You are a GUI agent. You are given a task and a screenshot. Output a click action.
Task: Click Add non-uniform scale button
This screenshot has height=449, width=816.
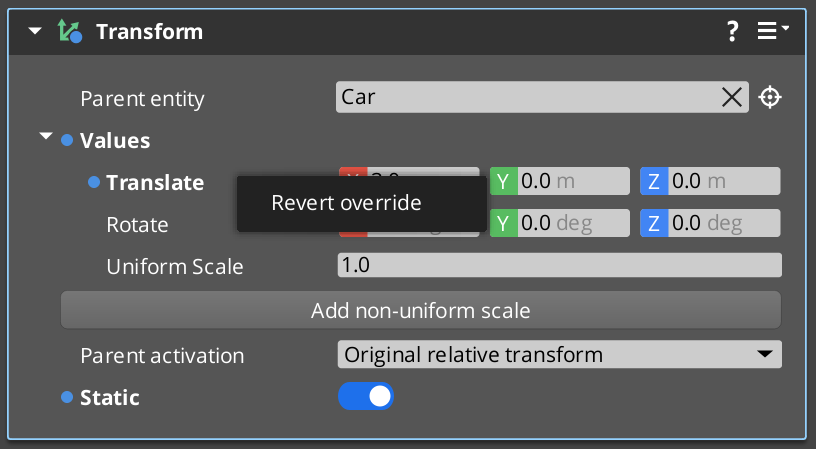(420, 310)
